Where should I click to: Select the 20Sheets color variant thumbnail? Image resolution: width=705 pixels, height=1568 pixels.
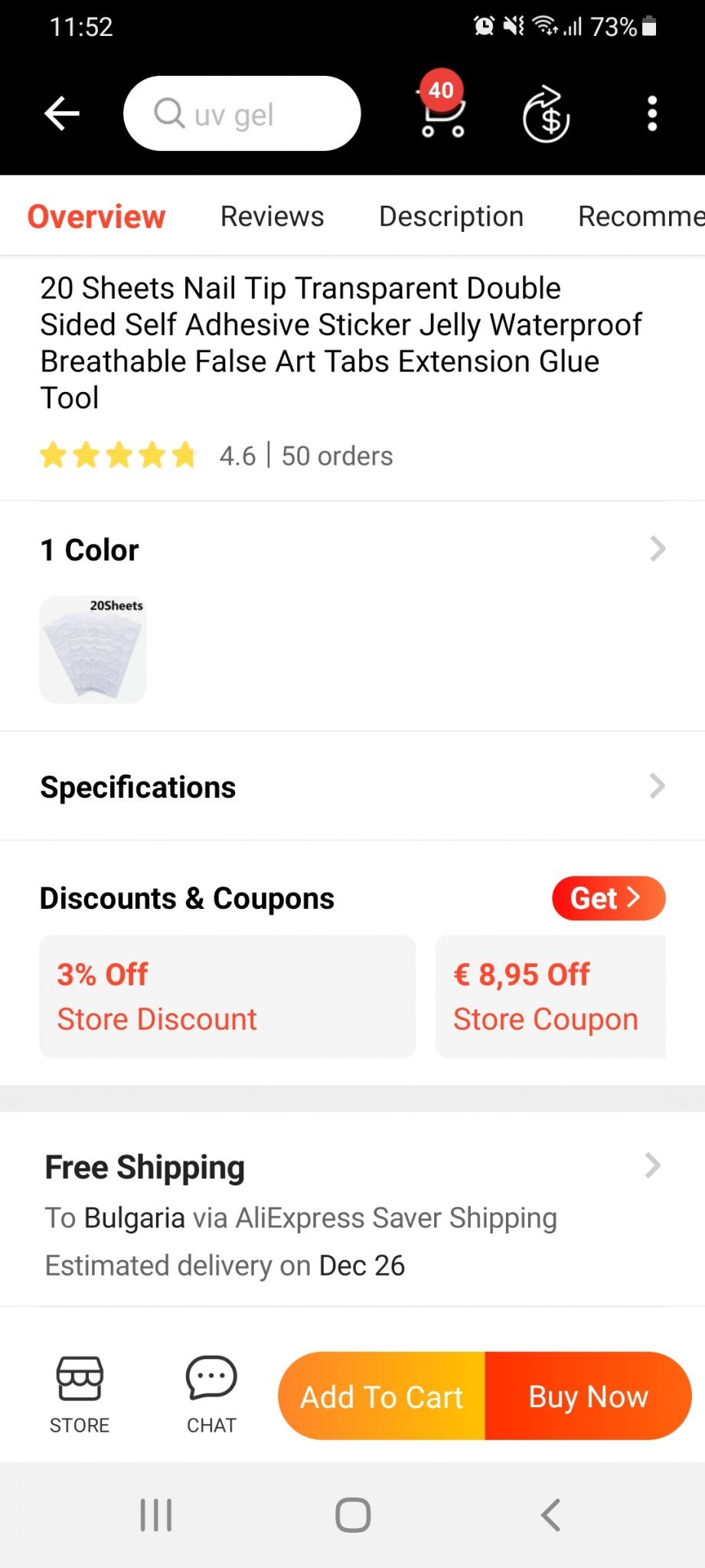(93, 650)
